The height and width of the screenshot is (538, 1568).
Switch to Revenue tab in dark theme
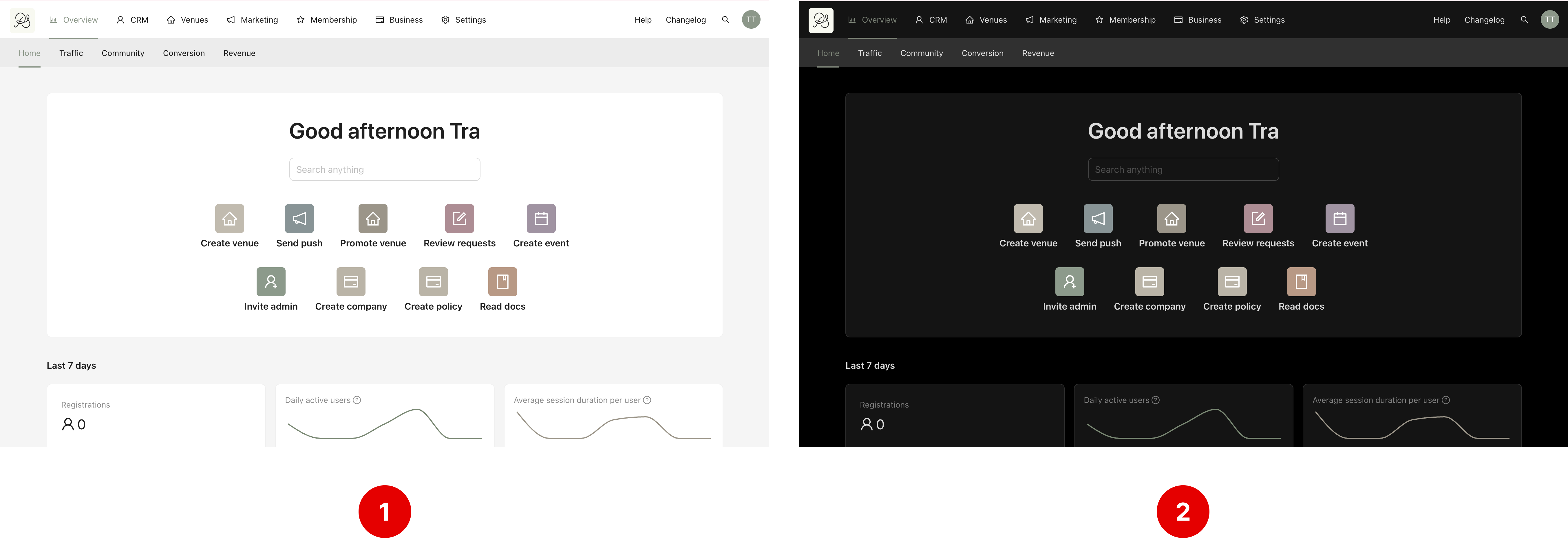(x=1037, y=54)
